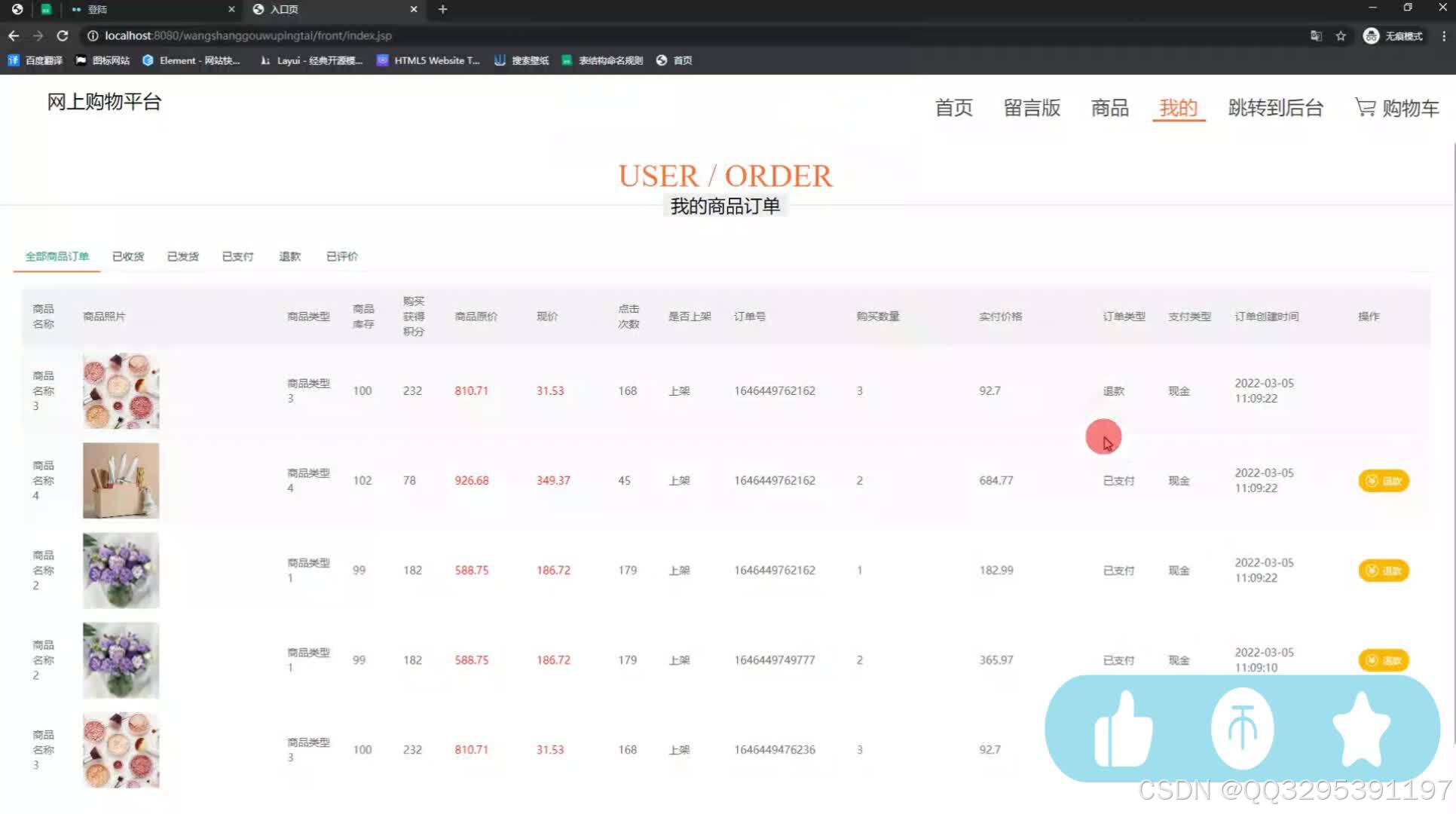Screen dimensions: 1456x814
Task: Select the 全部商品订单 tab
Action: (57, 256)
